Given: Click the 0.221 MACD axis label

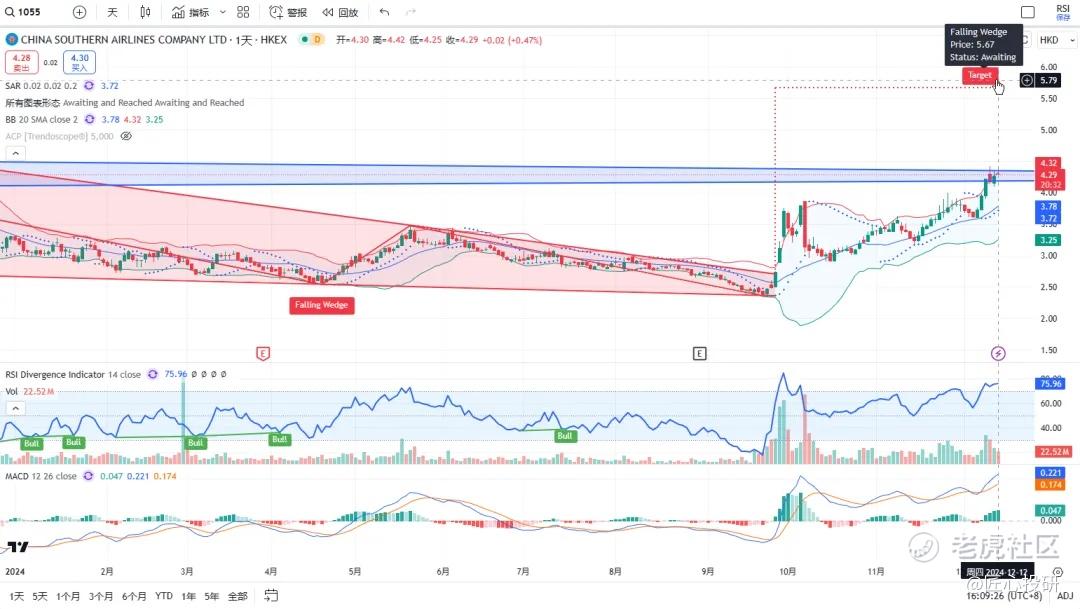Looking at the screenshot, I should tap(1050, 473).
